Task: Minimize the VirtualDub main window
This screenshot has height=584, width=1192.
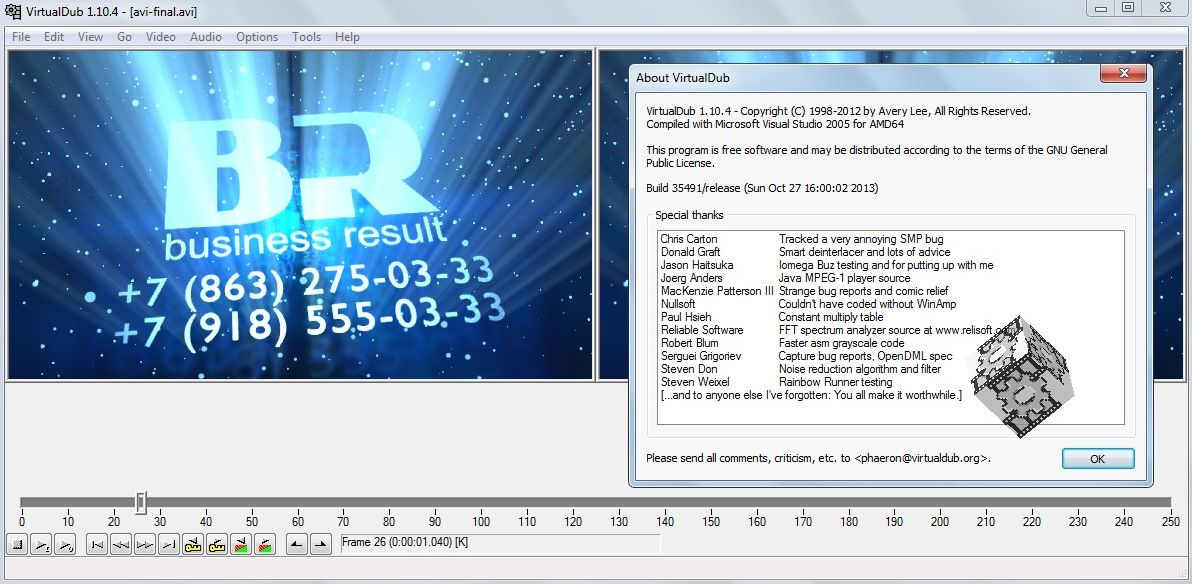Action: coord(1100,8)
